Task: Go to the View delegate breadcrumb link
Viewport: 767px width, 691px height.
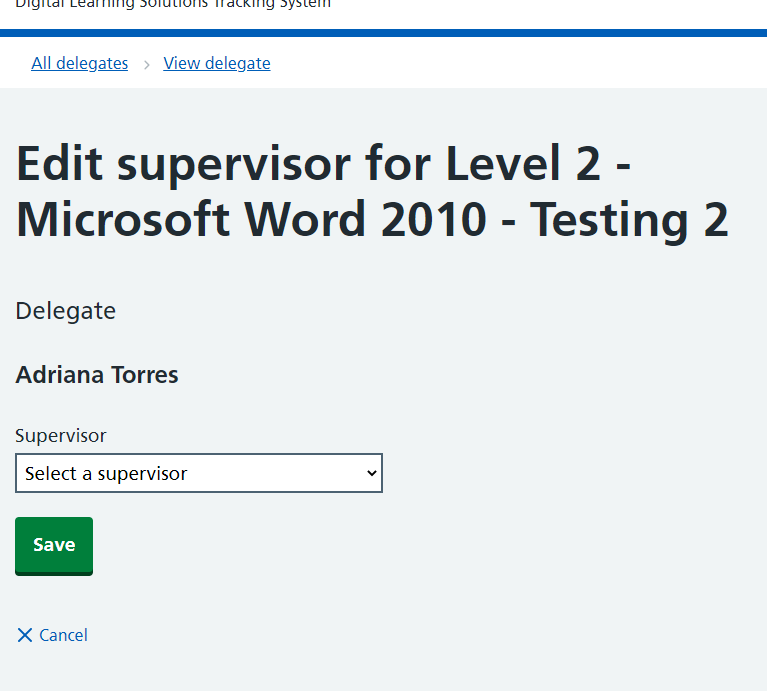Action: click(217, 64)
